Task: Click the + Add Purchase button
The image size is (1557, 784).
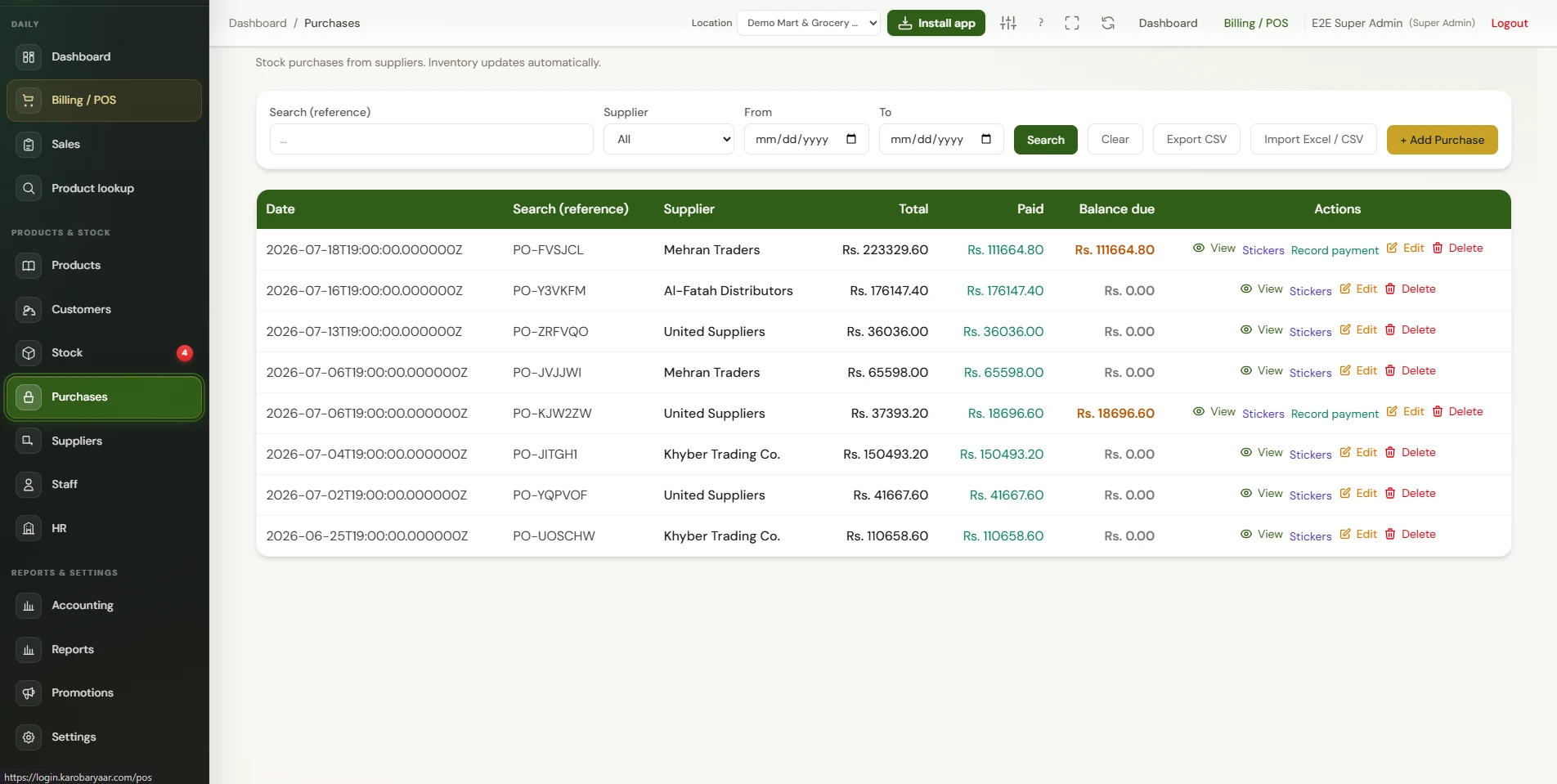Action: click(1442, 140)
